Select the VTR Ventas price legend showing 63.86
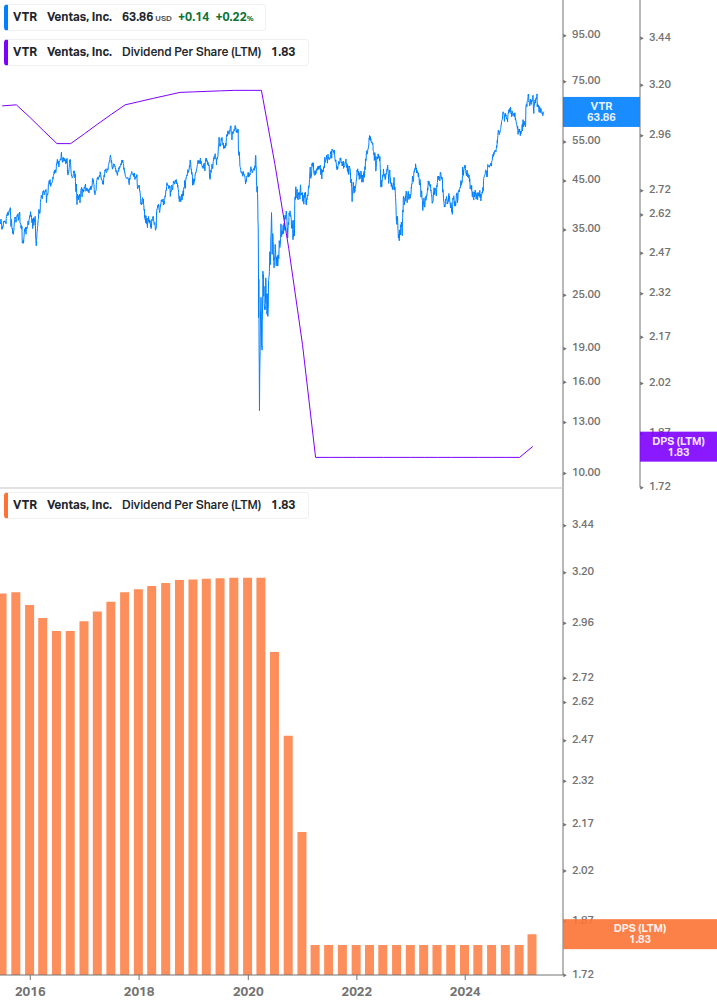This screenshot has width=717, height=1005. pos(135,17)
